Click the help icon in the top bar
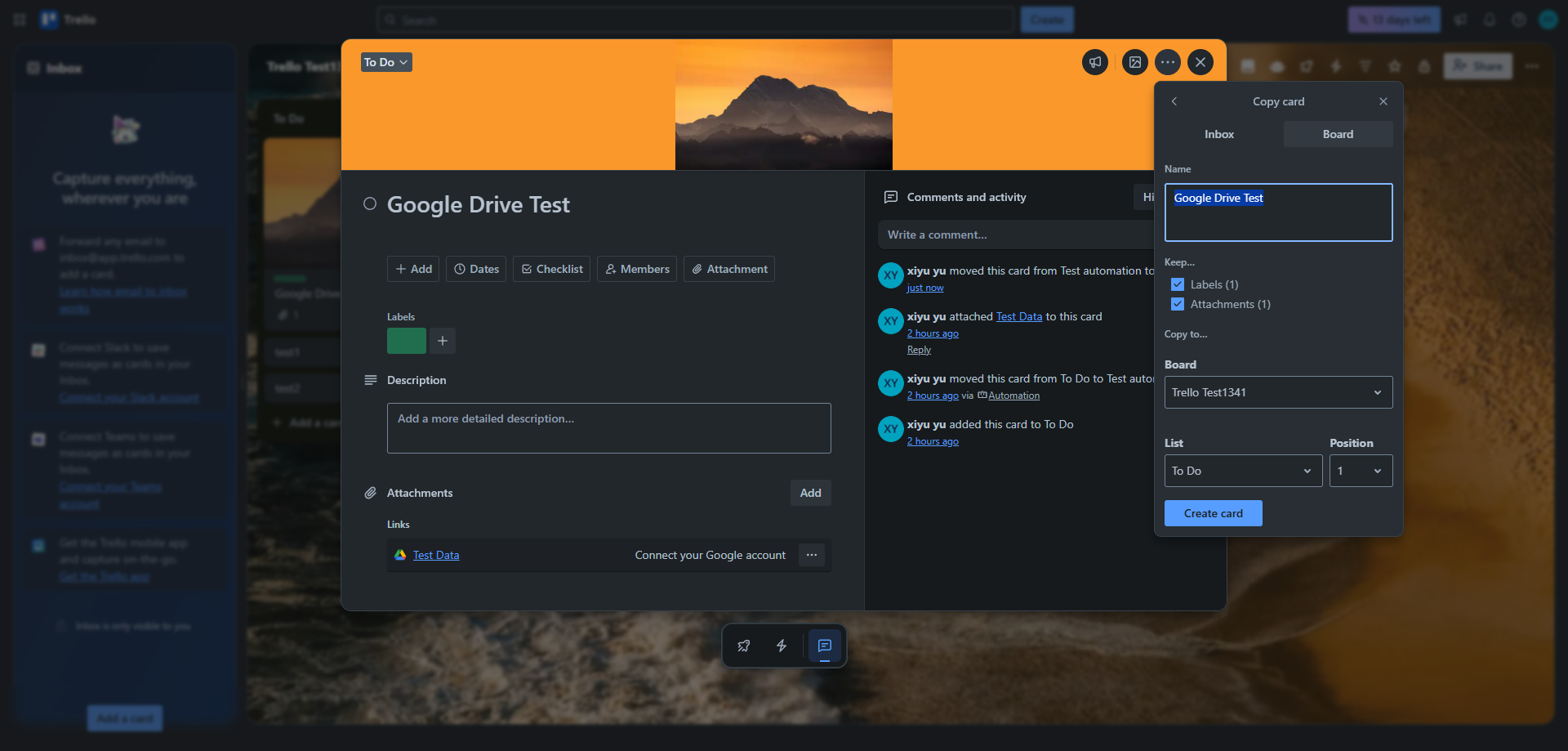The image size is (1568, 751). (1519, 20)
